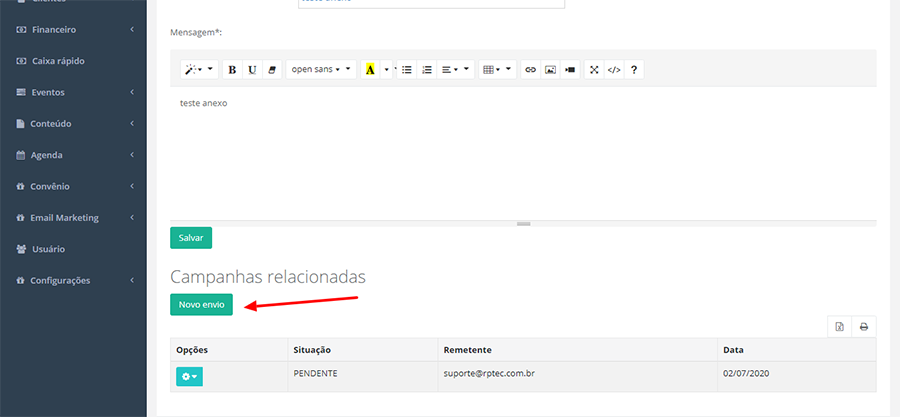Export the campaigns table to file
This screenshot has height=417, width=900.
840,327
